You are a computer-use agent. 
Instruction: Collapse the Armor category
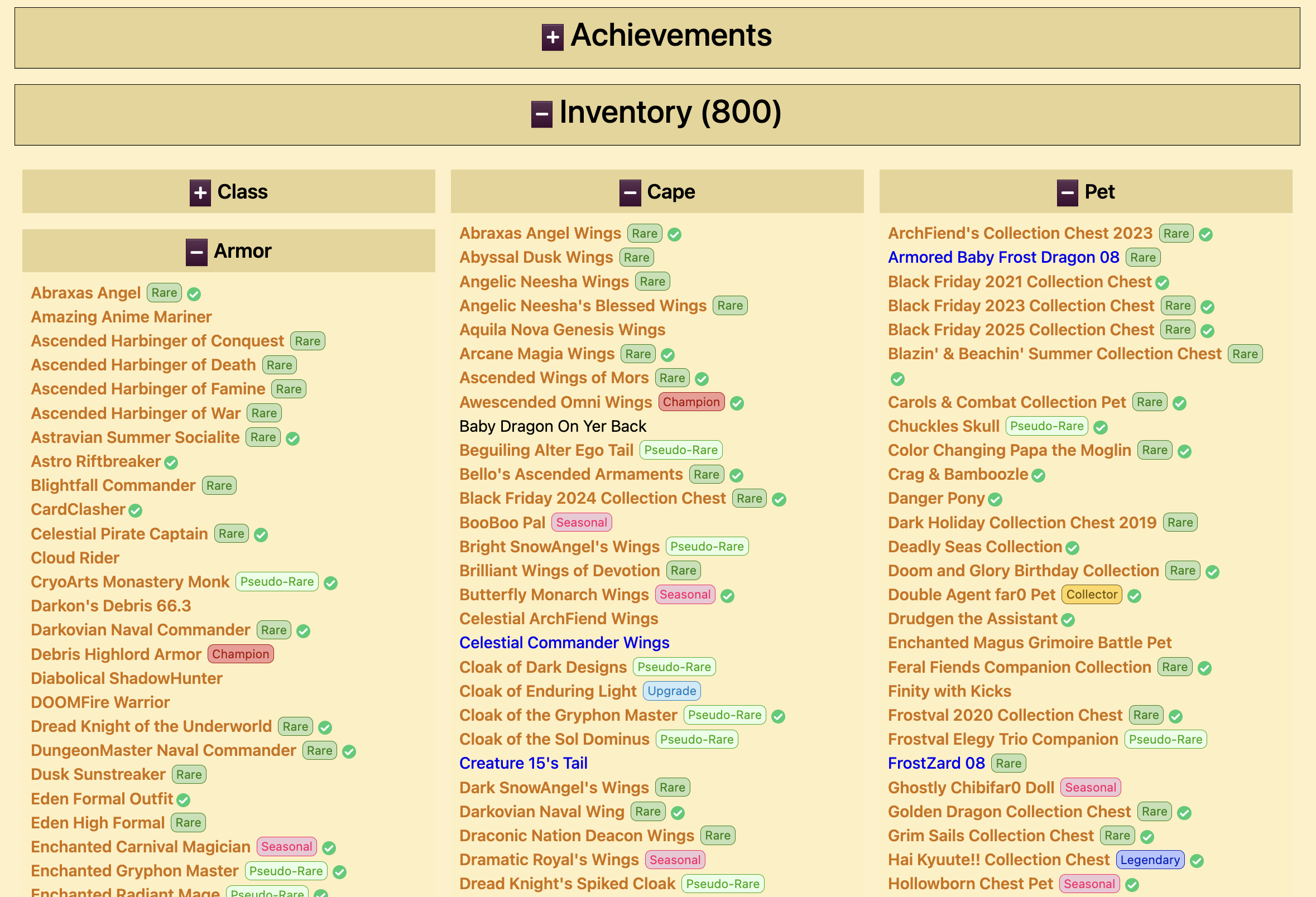click(x=196, y=252)
